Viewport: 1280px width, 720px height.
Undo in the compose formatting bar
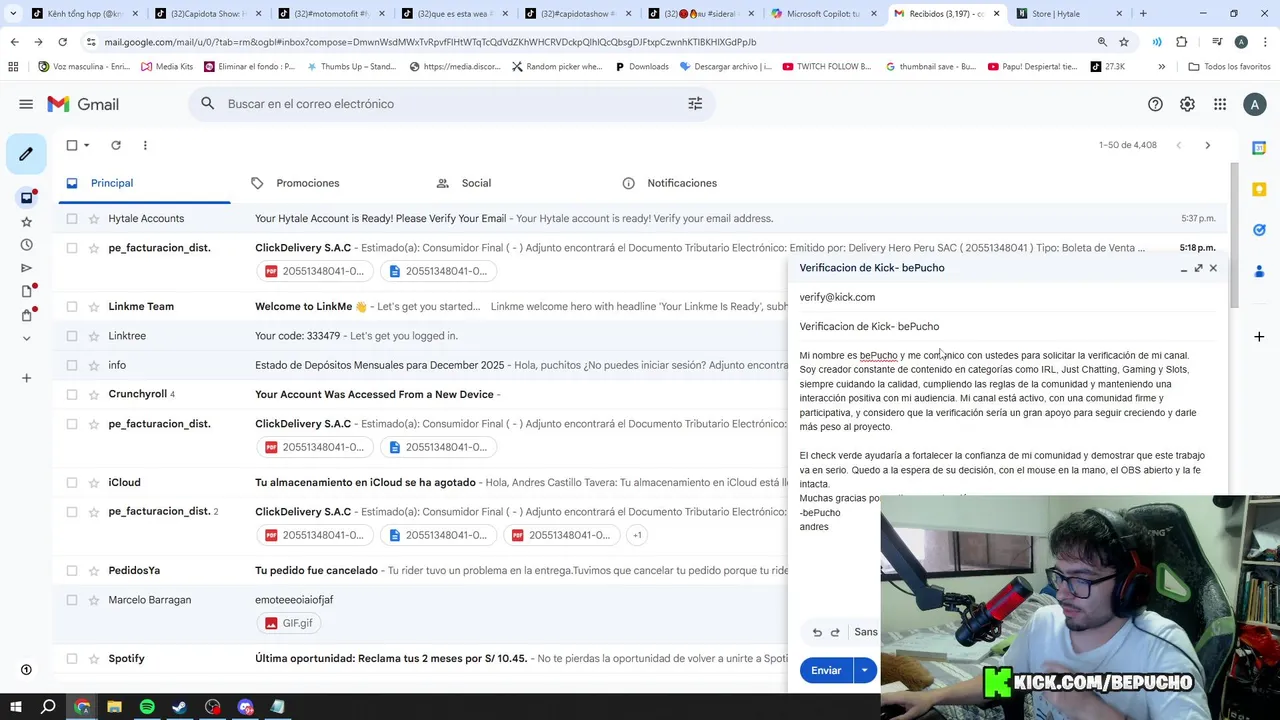[817, 632]
